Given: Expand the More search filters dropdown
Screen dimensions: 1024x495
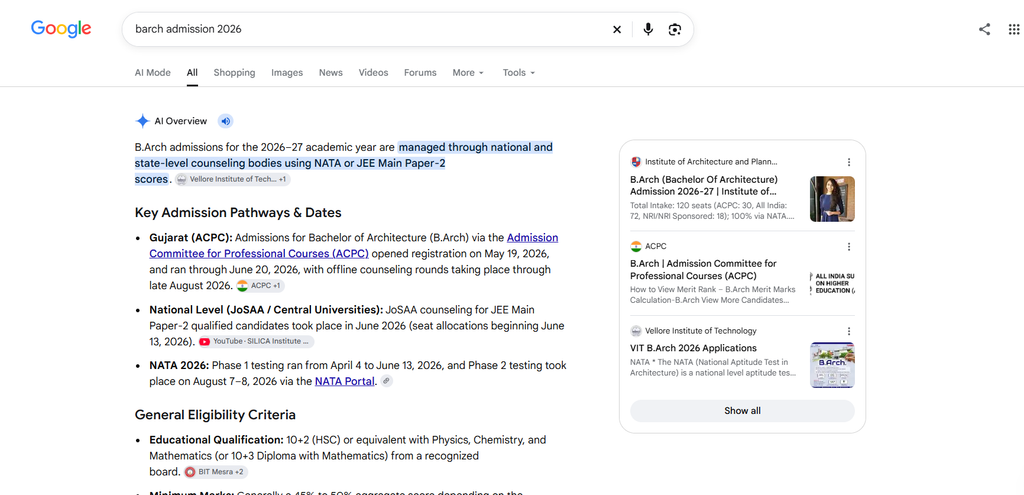Looking at the screenshot, I should pos(468,72).
